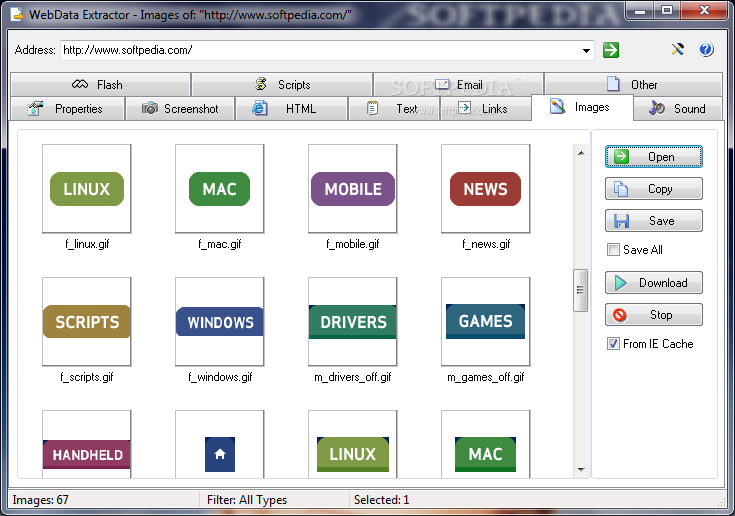
Task: Click the Download button
Action: pyautogui.click(x=653, y=283)
